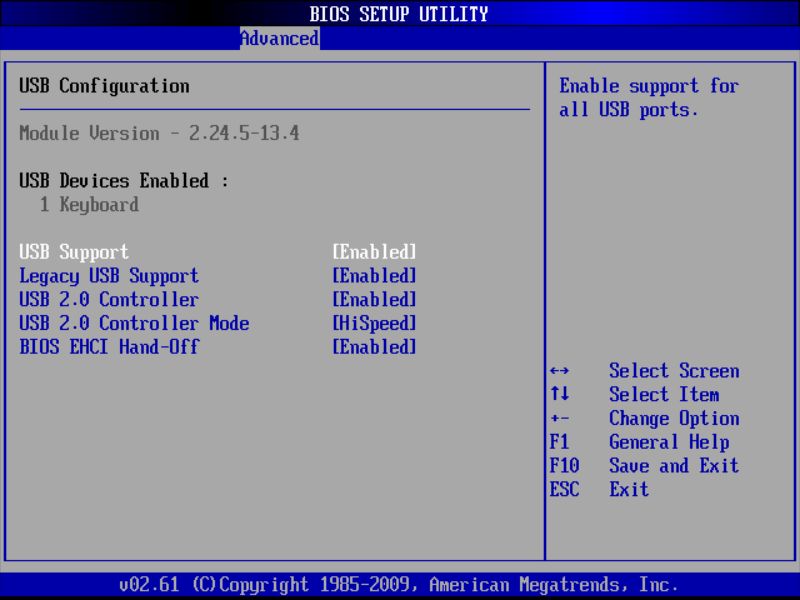Image resolution: width=800 pixels, height=600 pixels.
Task: Switch to the Advanced tab
Action: [278, 38]
